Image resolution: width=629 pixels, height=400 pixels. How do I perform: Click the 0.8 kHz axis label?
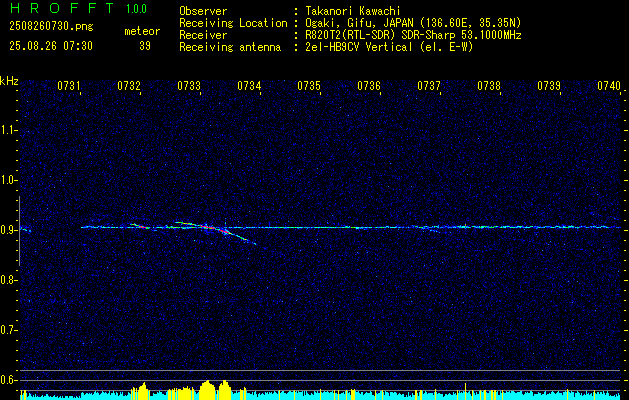tap(8, 280)
